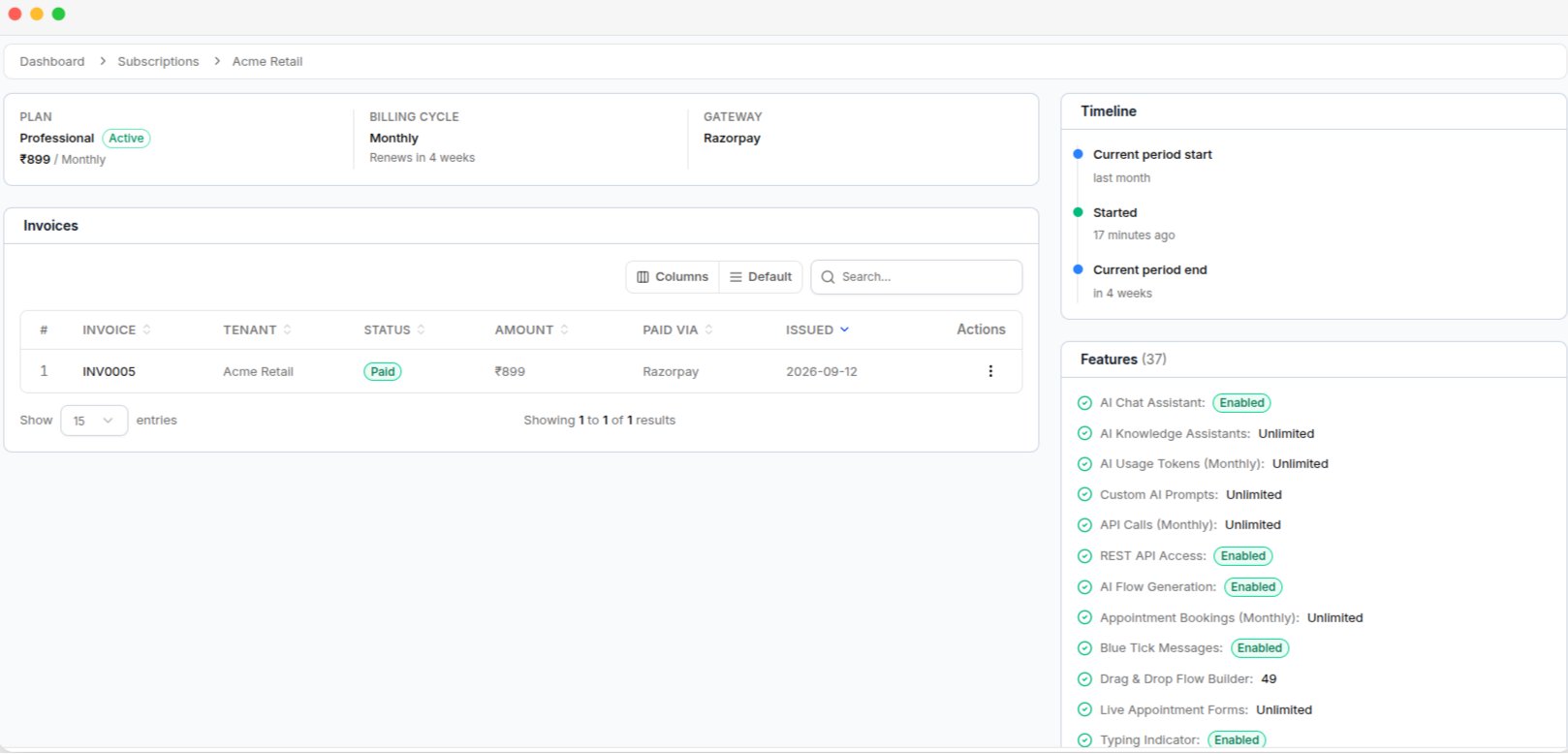Click the Razorpay cell in PAID VIA column
This screenshot has width=1568, height=754.
point(671,371)
